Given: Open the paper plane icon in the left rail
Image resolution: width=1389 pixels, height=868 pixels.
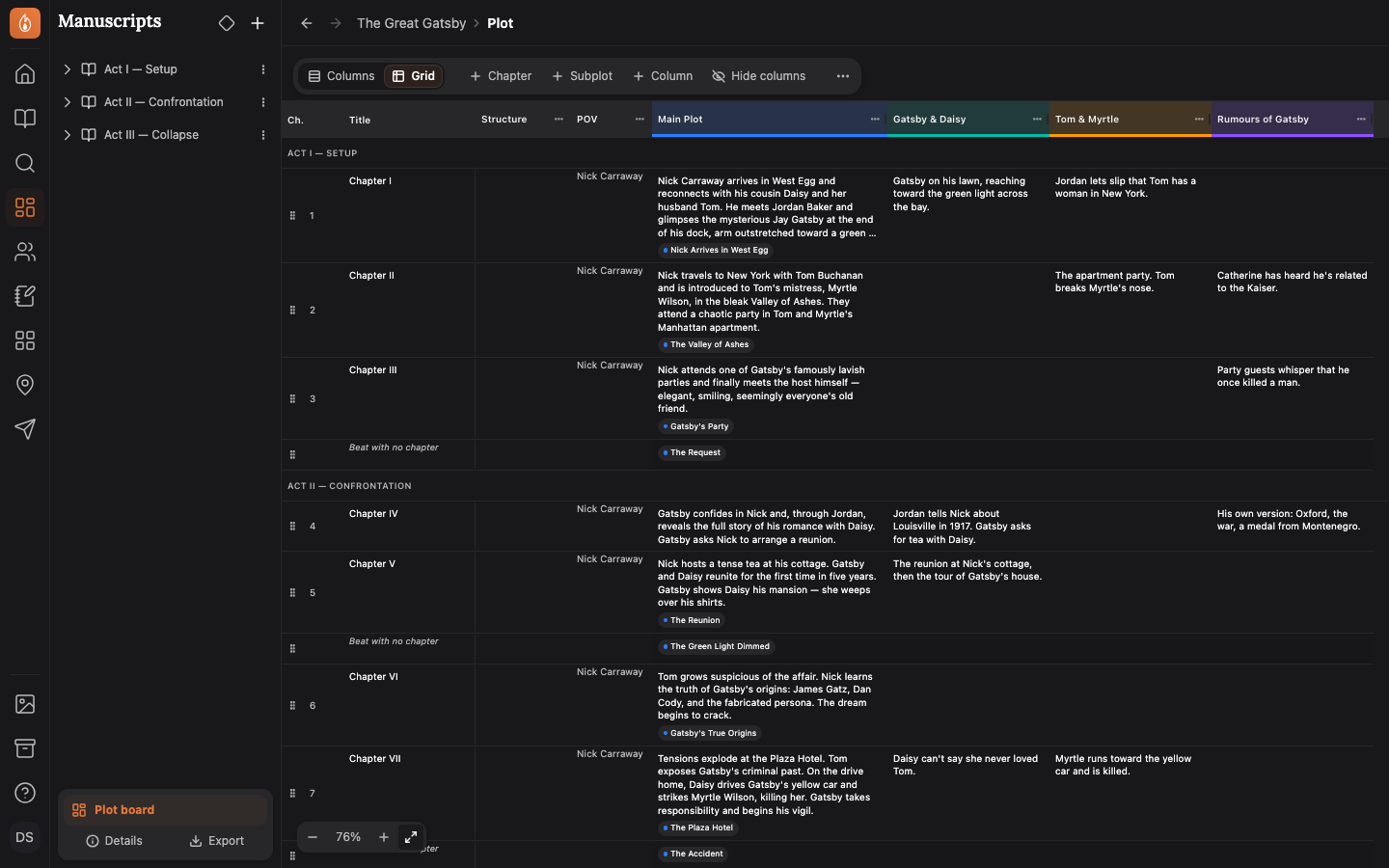Looking at the screenshot, I should pos(25,429).
